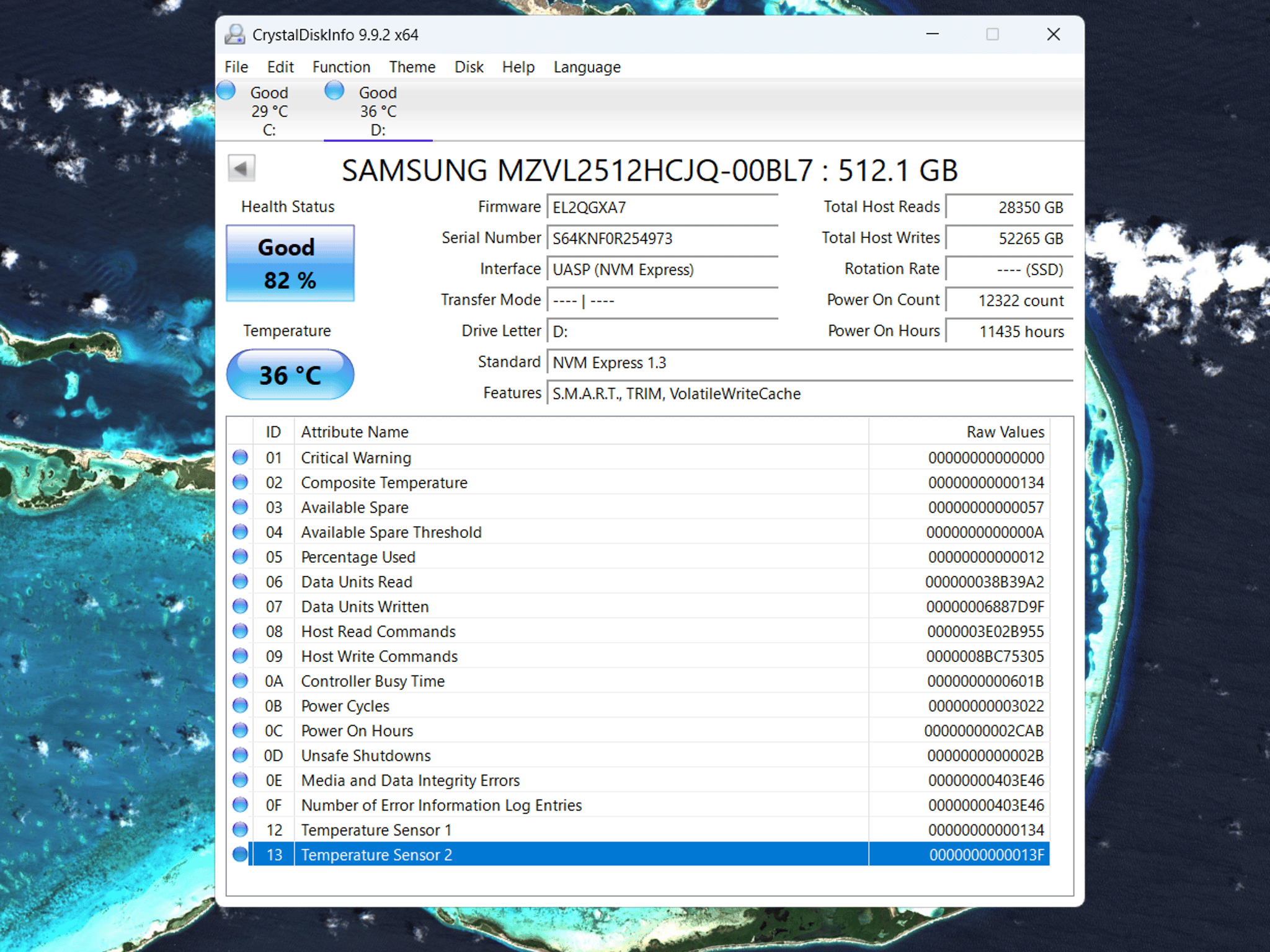The height and width of the screenshot is (952, 1270).
Task: Click the status orb for Host Read Commands
Action: tap(240, 631)
